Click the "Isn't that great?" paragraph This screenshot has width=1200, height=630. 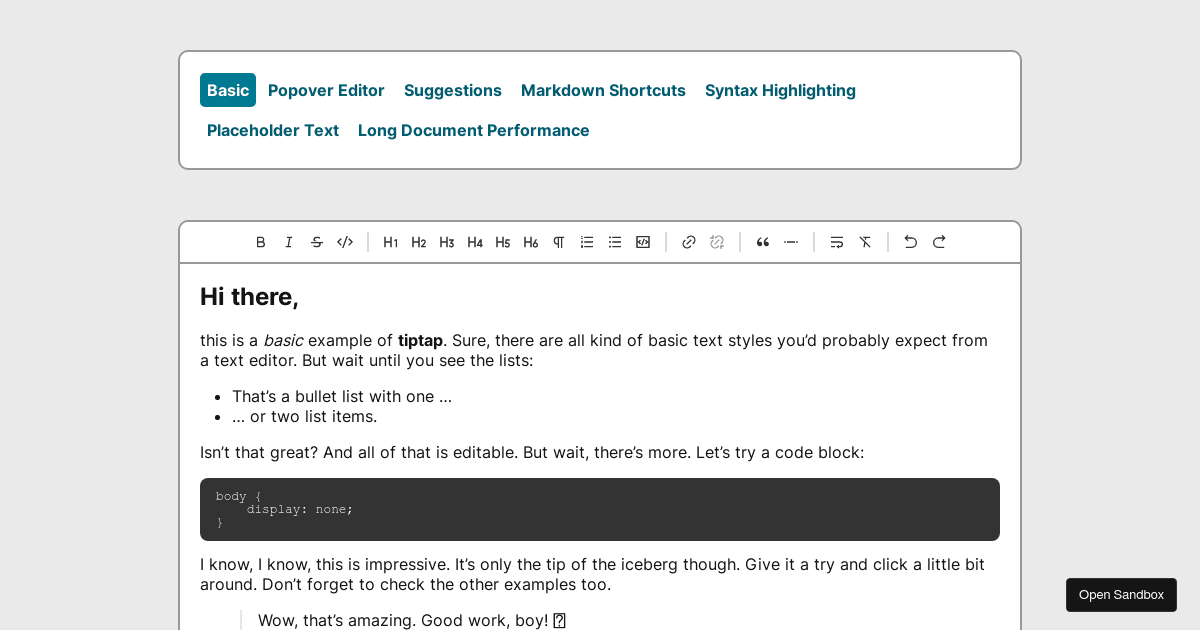click(x=532, y=452)
